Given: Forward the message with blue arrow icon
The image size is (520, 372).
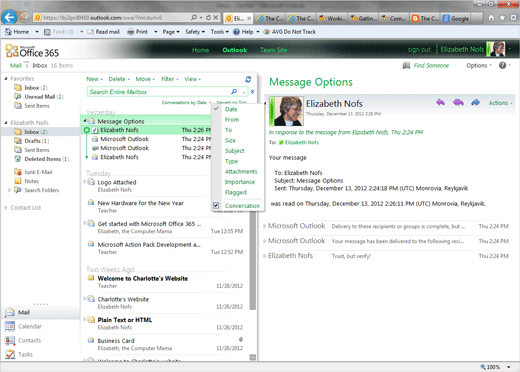Looking at the screenshot, I should (x=475, y=103).
